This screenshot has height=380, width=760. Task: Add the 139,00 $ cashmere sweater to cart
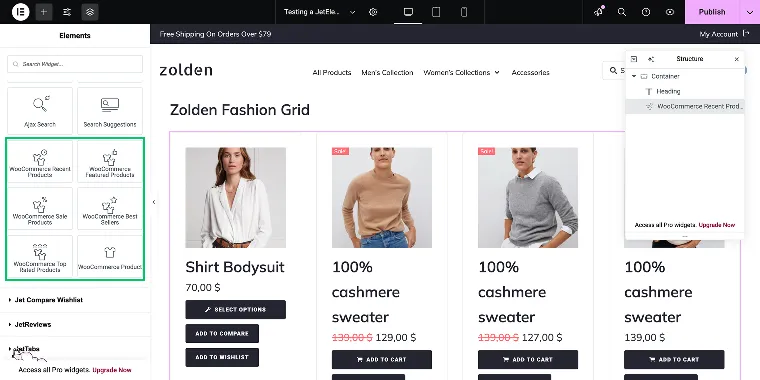point(674,360)
